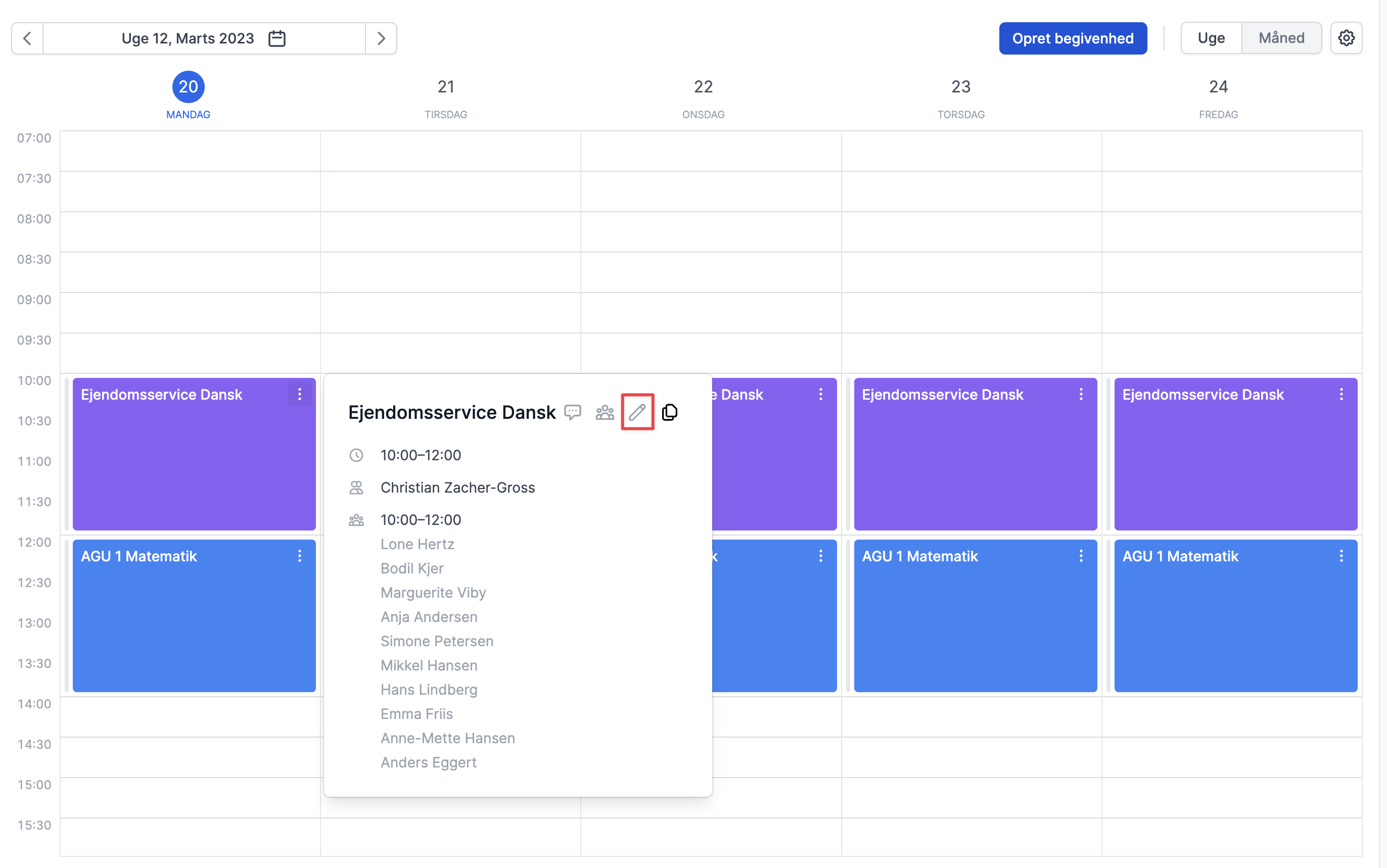This screenshot has width=1387, height=868.
Task: Click participant Lone Hertz
Action: click(418, 544)
